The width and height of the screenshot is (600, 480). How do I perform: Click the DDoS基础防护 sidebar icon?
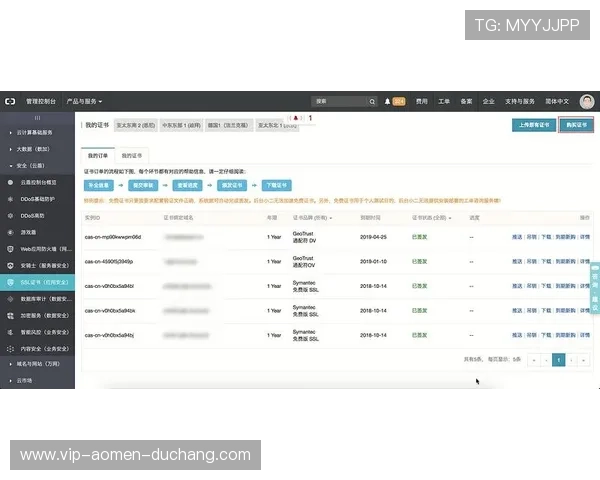pos(12,199)
